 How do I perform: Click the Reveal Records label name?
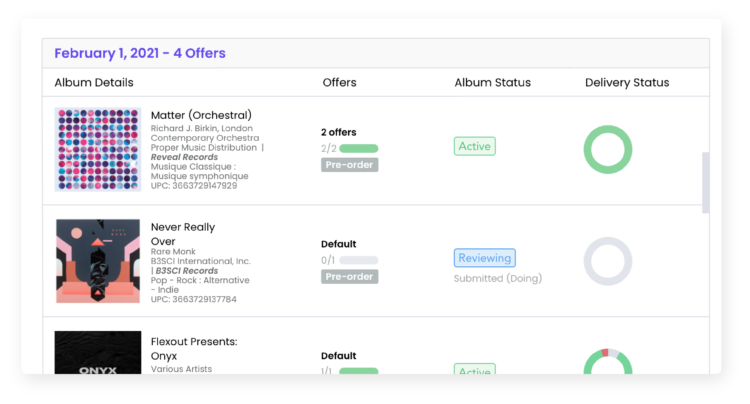click(x=184, y=157)
